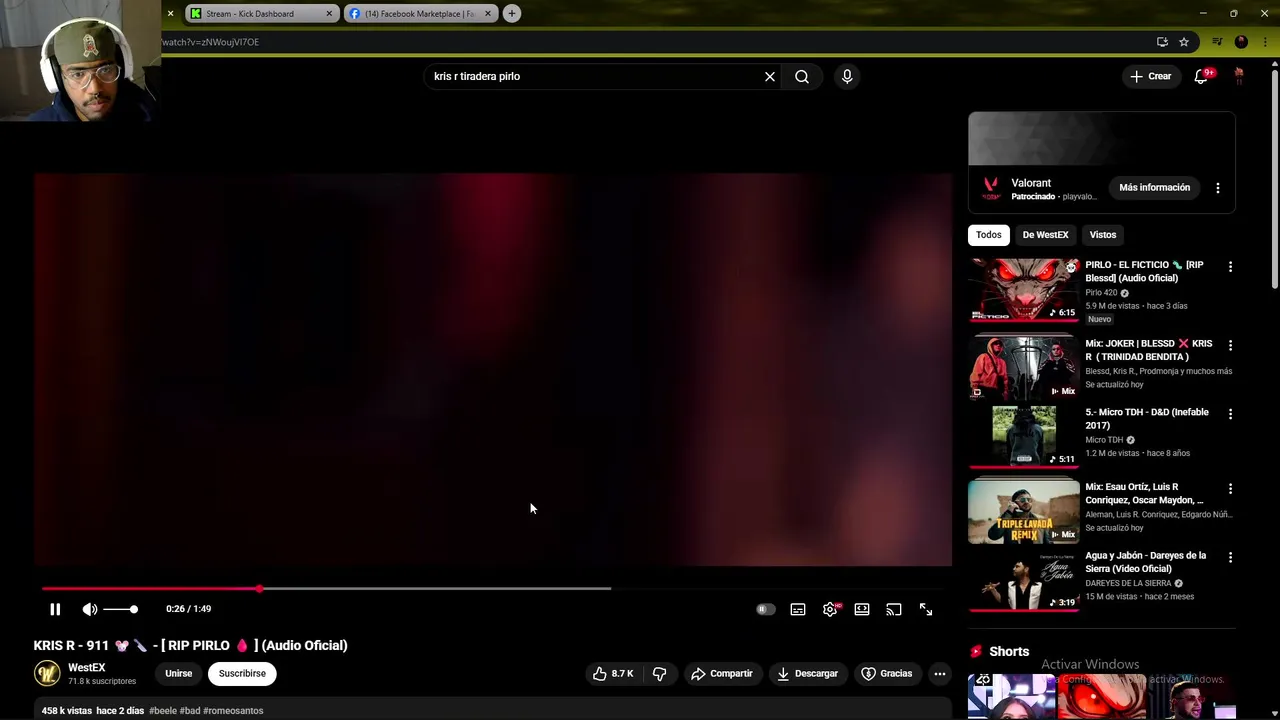Open the notifications bell
This screenshot has width=1280, height=720.
pos(1201,76)
